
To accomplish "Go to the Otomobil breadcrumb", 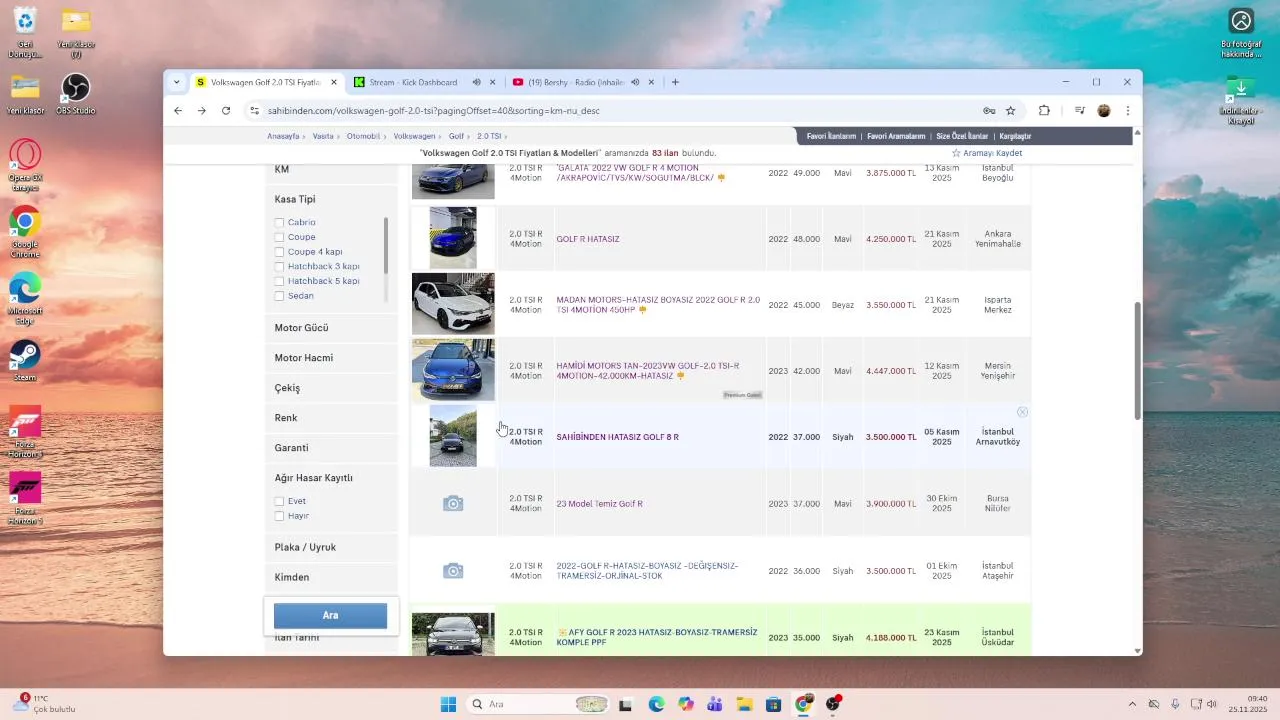I will click(363, 136).
